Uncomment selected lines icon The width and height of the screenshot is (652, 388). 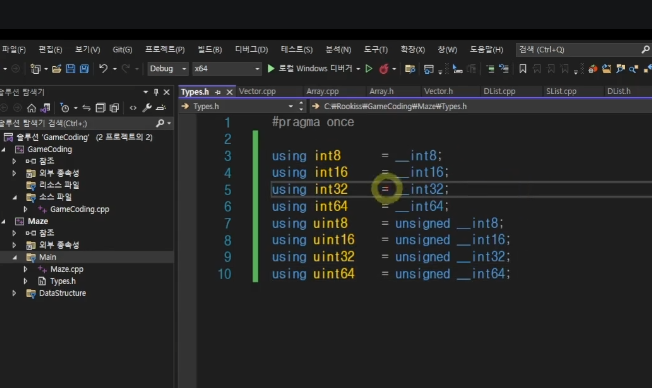504,69
